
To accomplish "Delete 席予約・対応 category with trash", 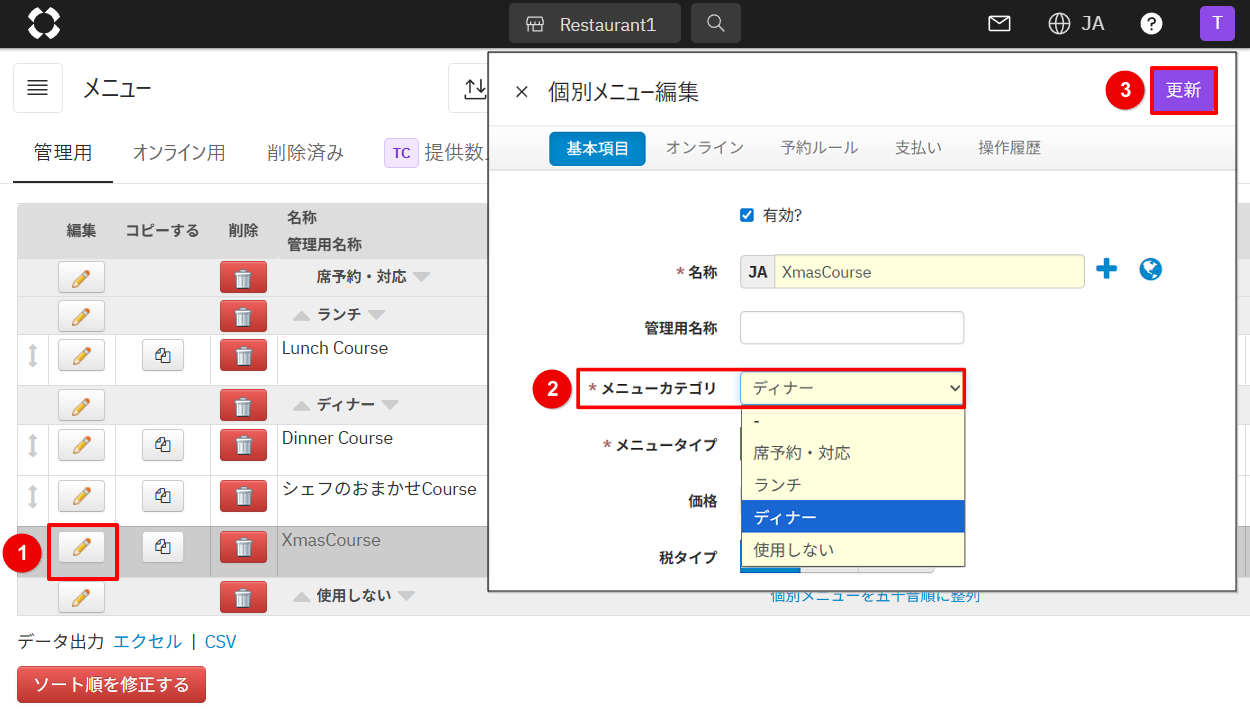I will click(243, 277).
